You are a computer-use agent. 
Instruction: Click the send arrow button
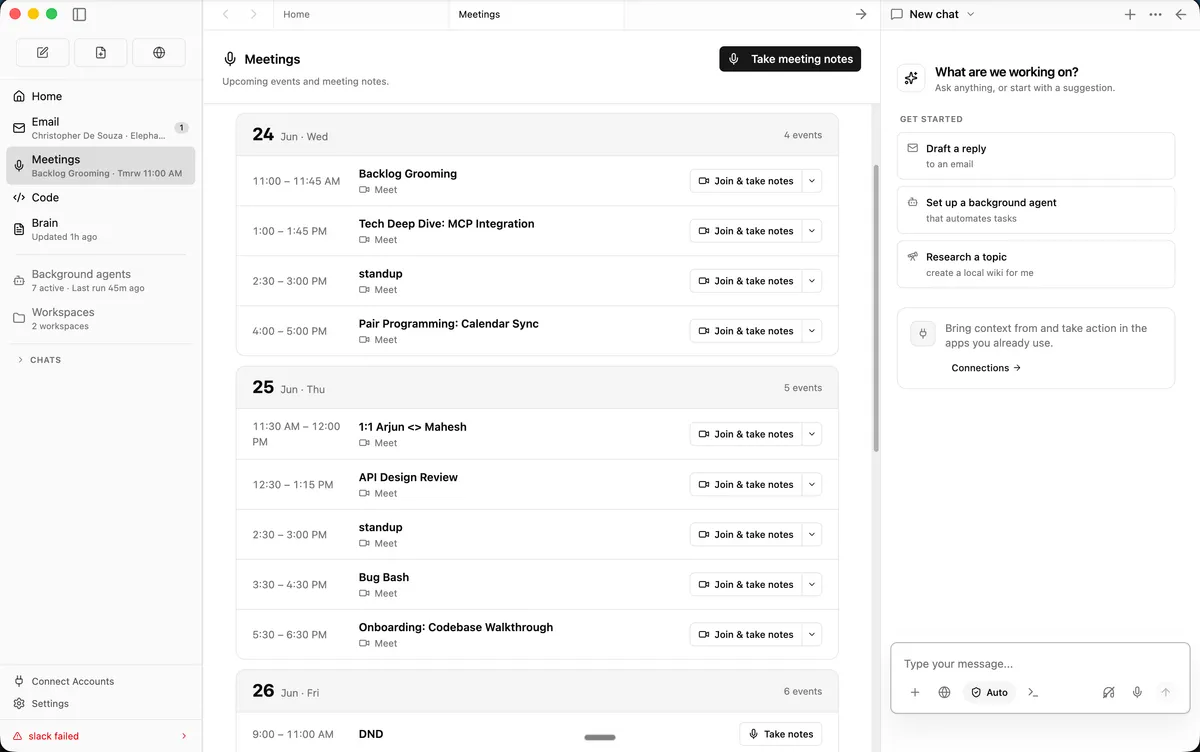1165,692
